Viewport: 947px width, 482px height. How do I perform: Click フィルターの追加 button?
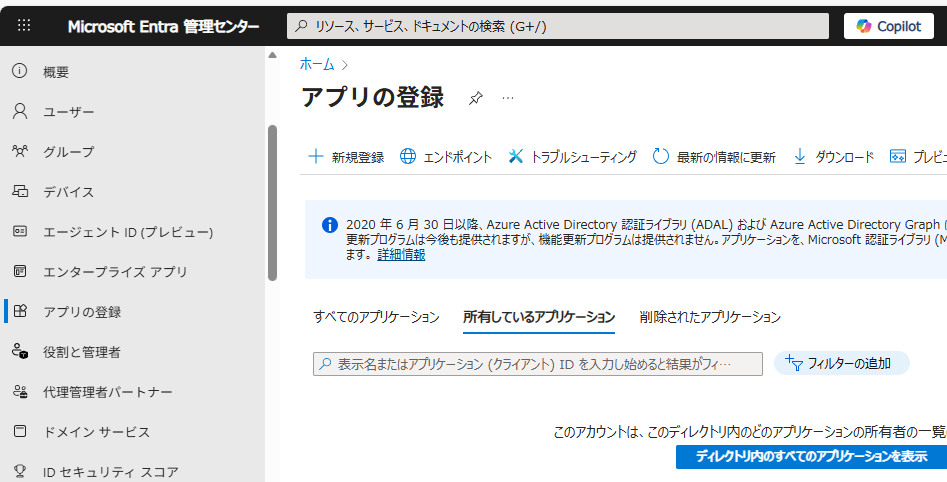(842, 363)
